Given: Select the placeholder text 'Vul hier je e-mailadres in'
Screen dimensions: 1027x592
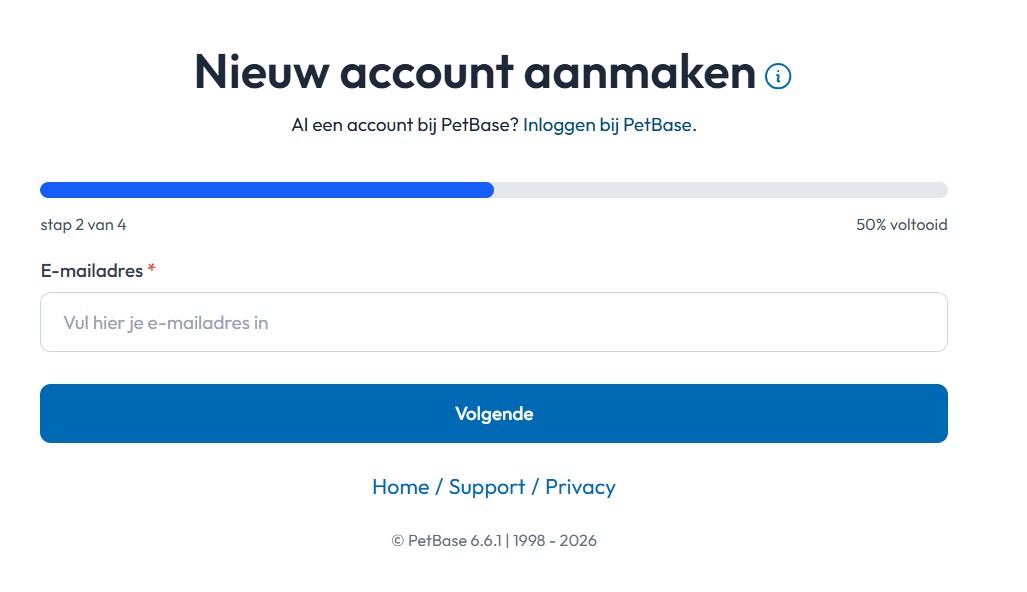Looking at the screenshot, I should 165,322.
